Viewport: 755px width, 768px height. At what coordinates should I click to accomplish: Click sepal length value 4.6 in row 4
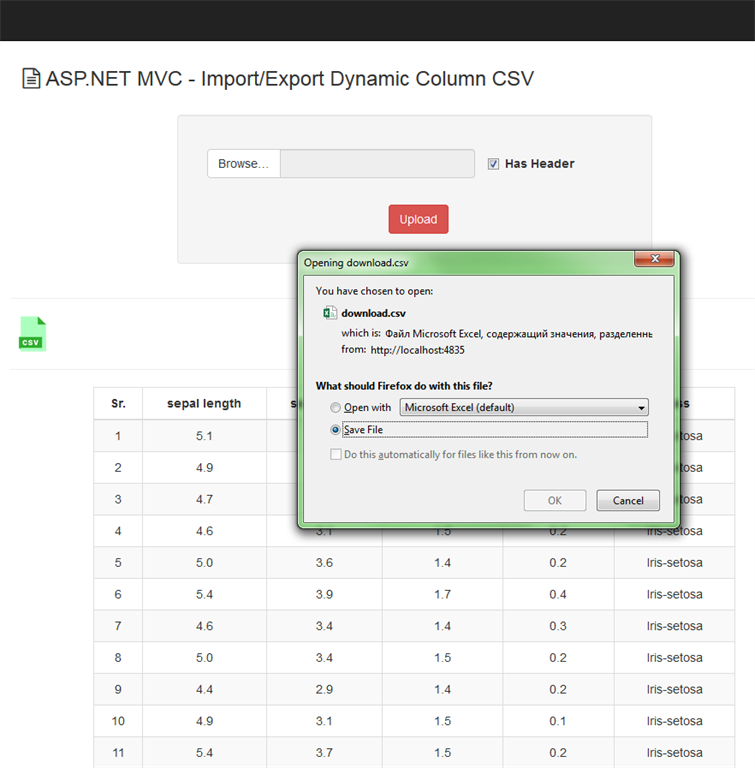tap(204, 531)
